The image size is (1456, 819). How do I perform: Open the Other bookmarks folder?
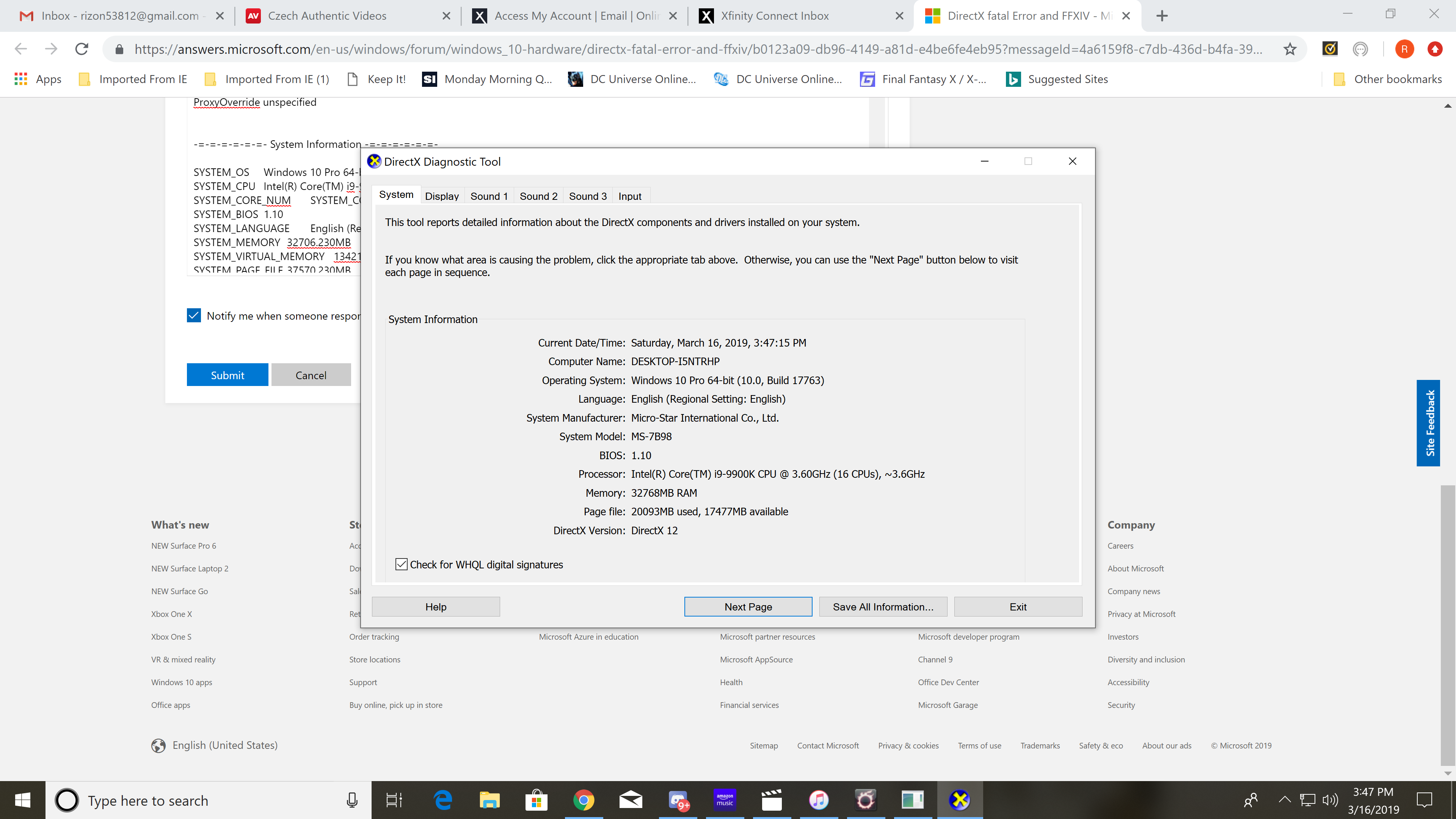pos(1388,79)
